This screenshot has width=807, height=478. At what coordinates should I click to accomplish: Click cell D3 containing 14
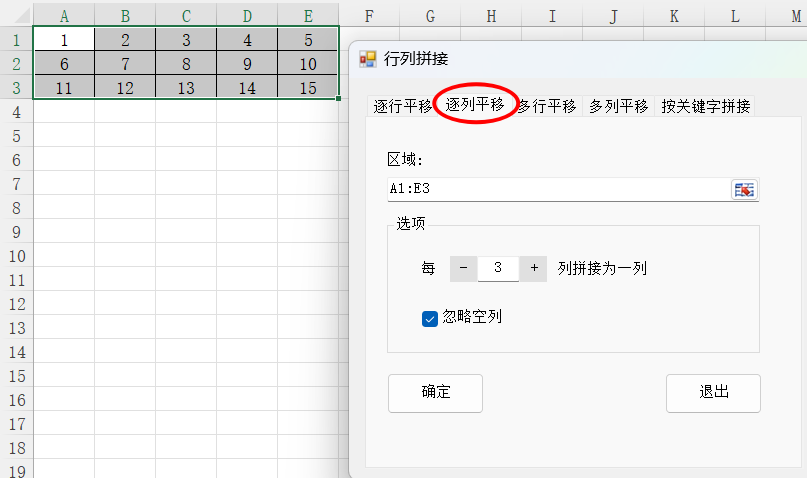pyautogui.click(x=247, y=87)
